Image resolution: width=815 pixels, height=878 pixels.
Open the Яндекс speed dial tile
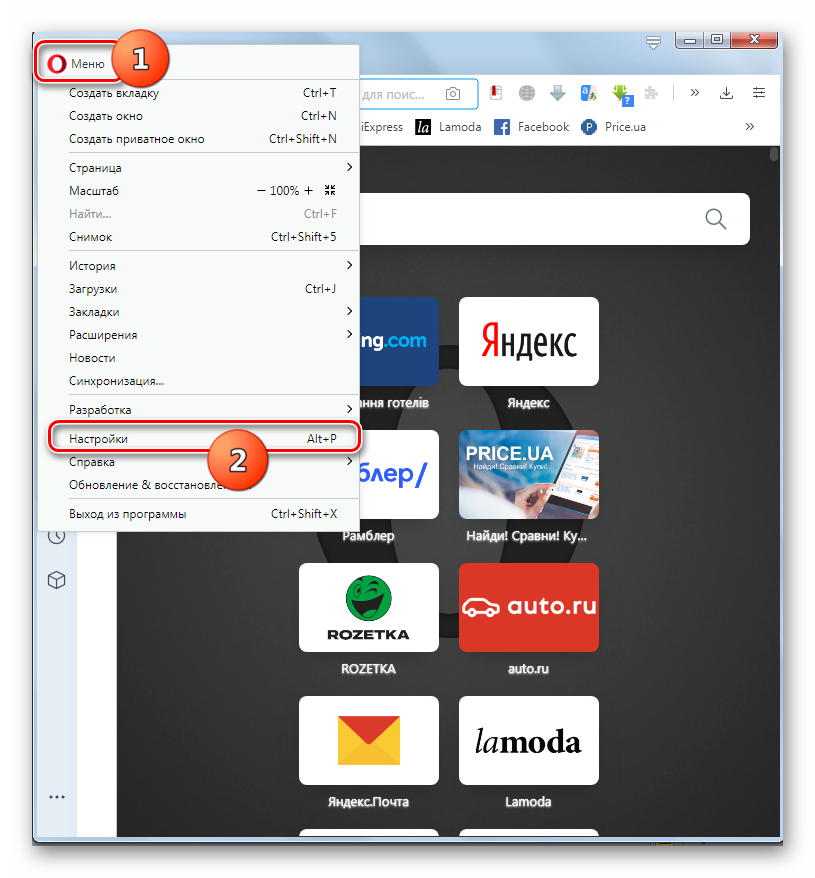click(529, 342)
